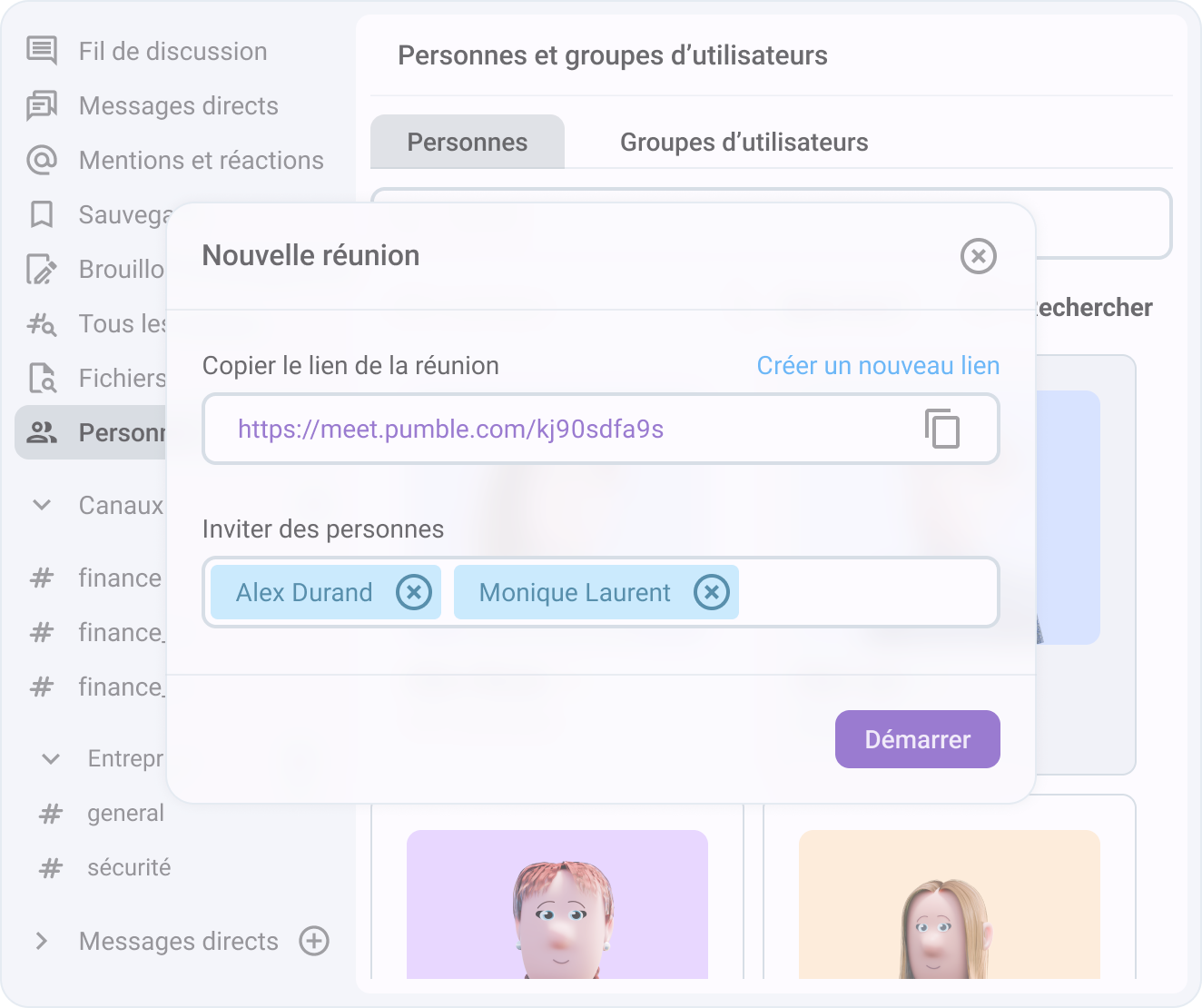Remove Monique Laurent from invited people
Image resolution: width=1202 pixels, height=1008 pixels.
[x=713, y=592]
